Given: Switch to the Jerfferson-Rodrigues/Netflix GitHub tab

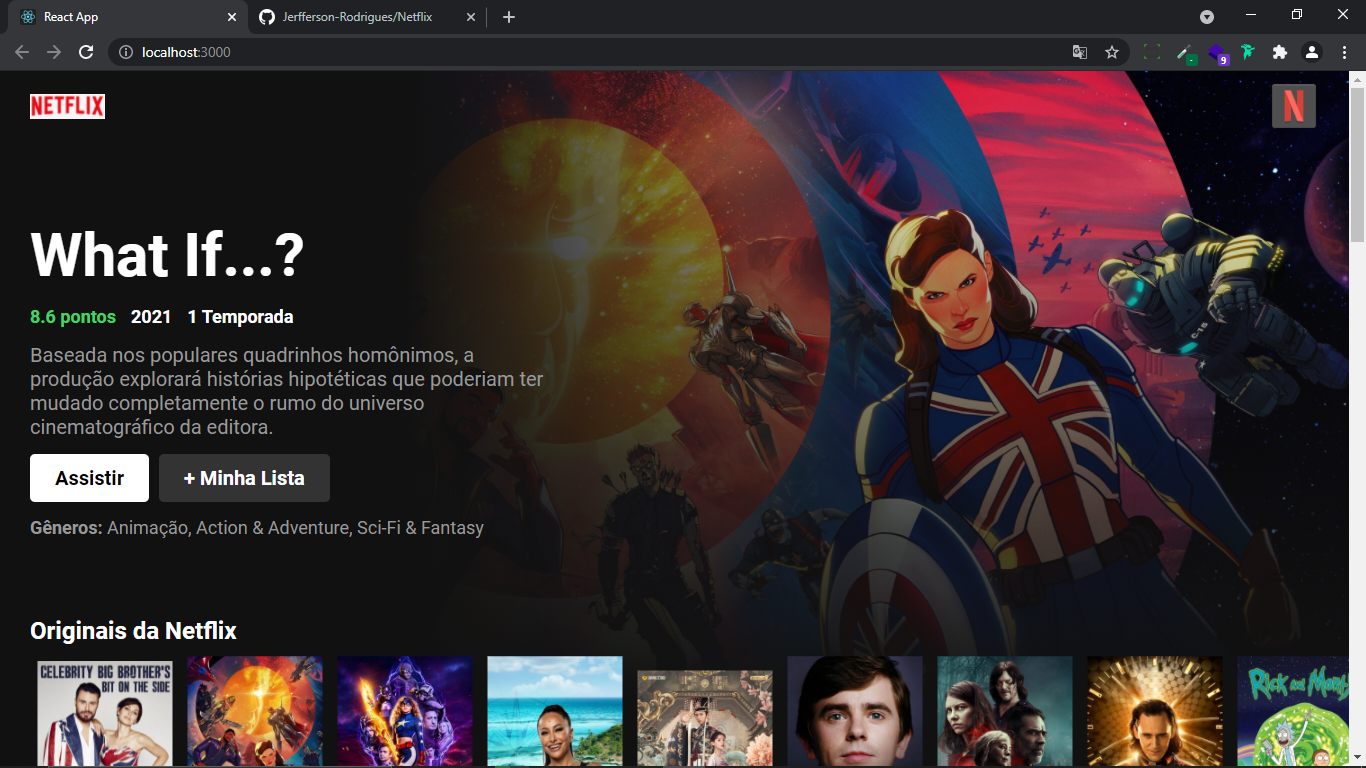Looking at the screenshot, I should click(x=368, y=17).
